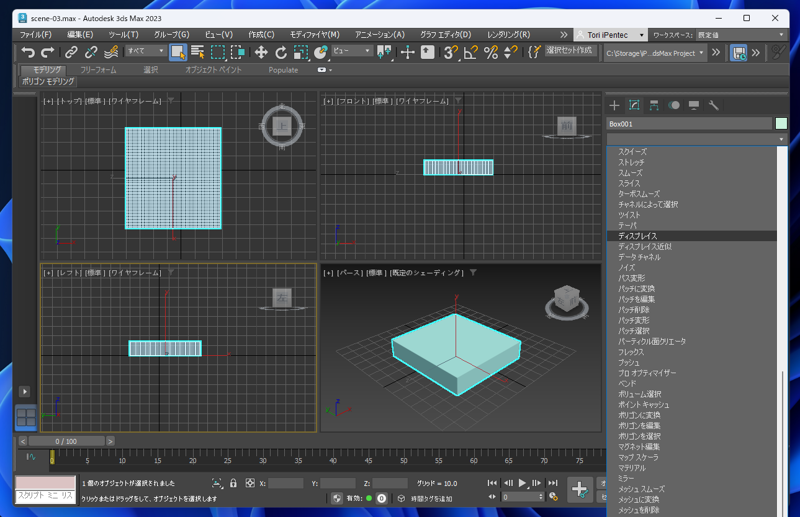Click the top viewport ViewCube
The width and height of the screenshot is (800, 517).
coord(282,126)
